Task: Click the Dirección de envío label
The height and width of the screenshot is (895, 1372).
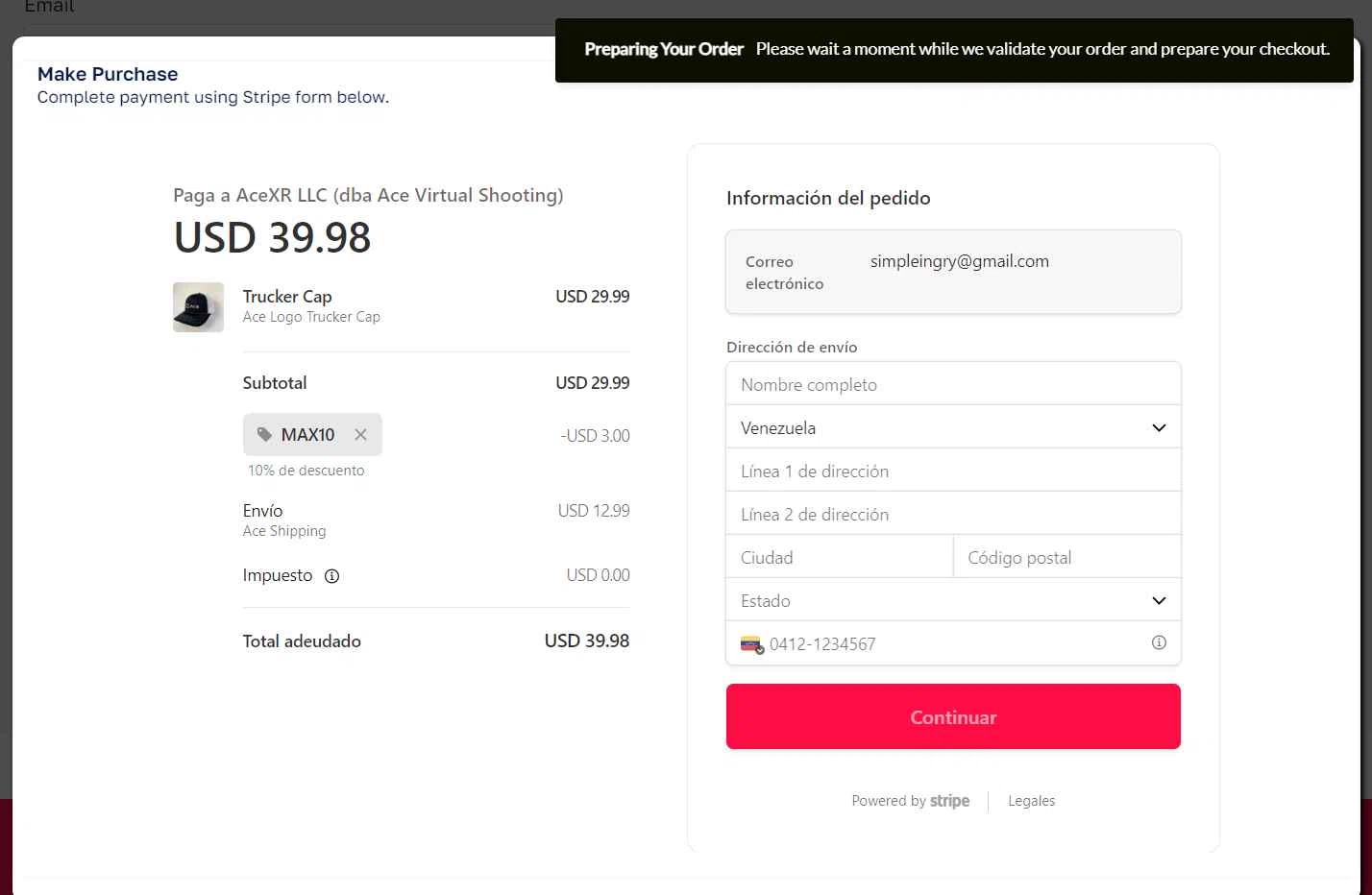Action: click(x=792, y=348)
